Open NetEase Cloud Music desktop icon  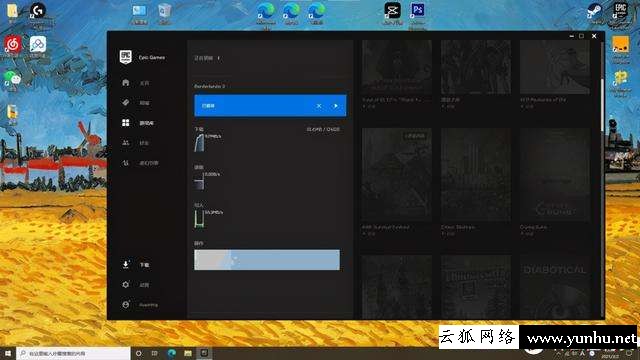pyautogui.click(x=13, y=44)
